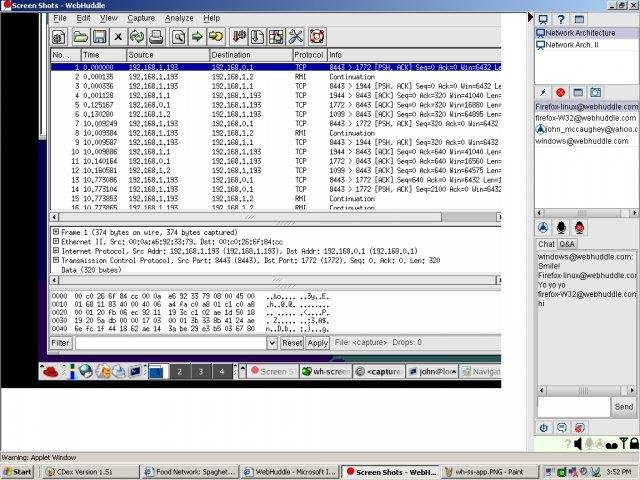
Task: Reload capture with green arrows icon
Action: point(137,37)
